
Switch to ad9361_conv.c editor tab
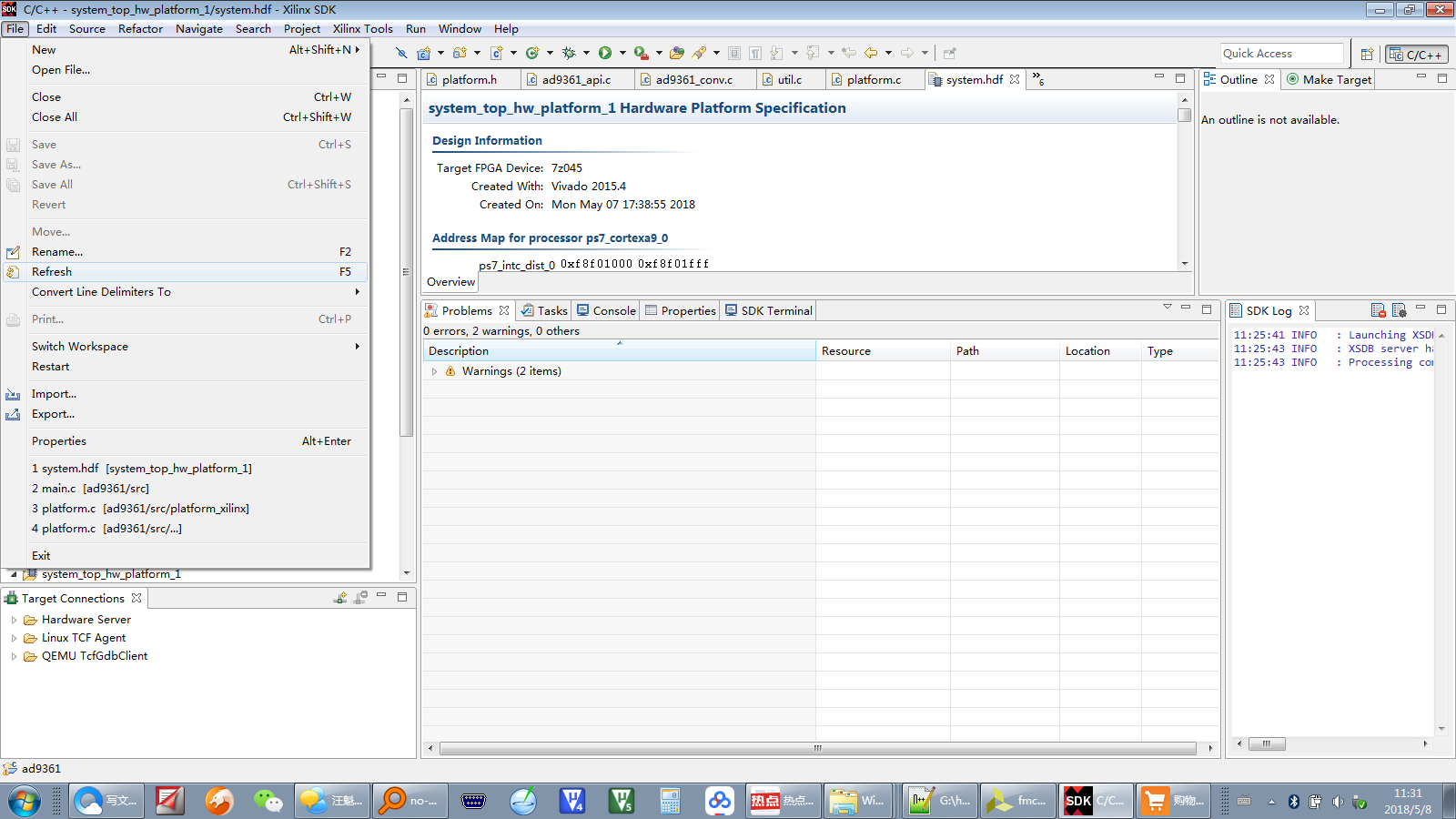693,79
